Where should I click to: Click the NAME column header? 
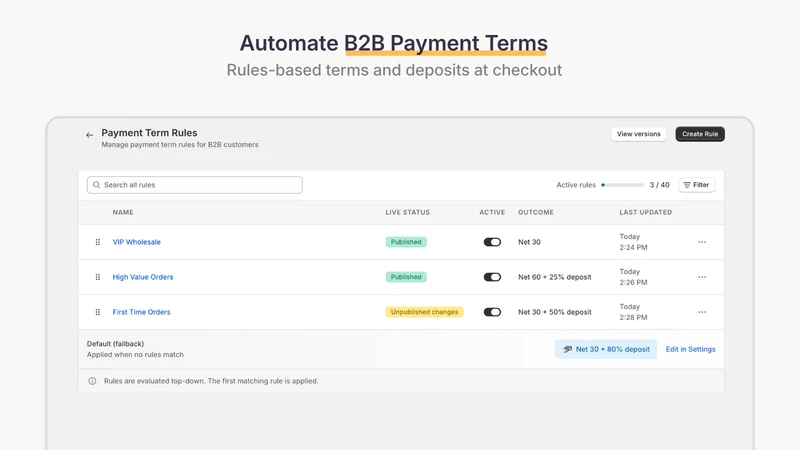[123, 212]
